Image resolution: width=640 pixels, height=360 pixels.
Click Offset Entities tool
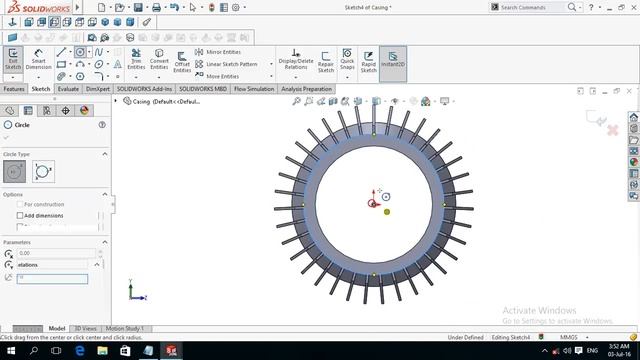(x=182, y=62)
